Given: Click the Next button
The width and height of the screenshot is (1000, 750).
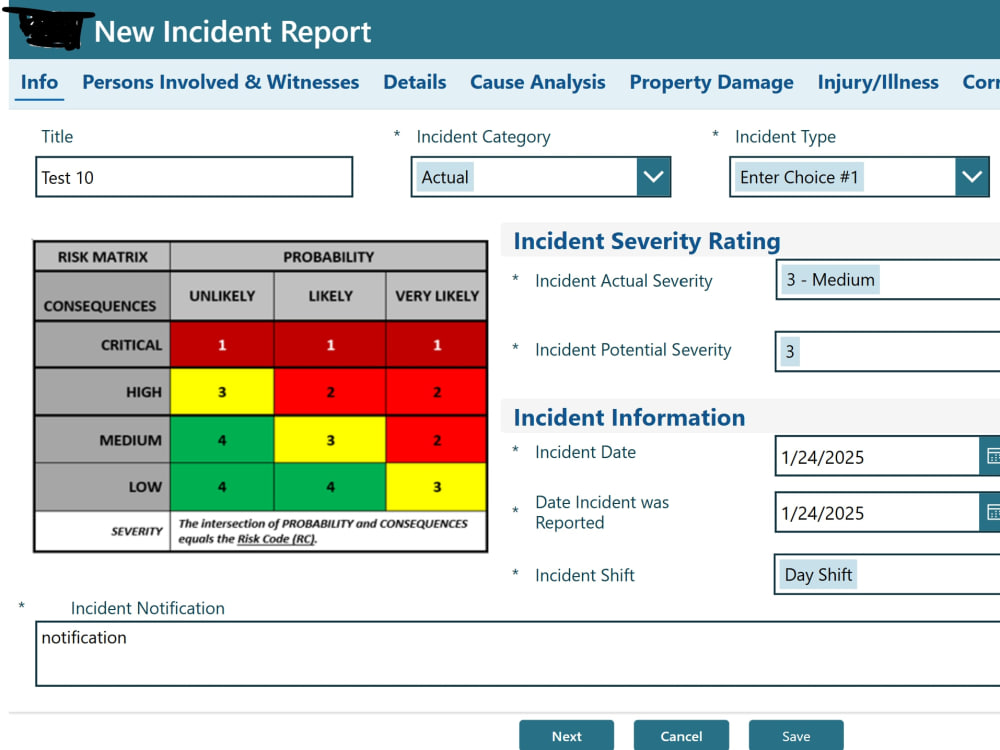Looking at the screenshot, I should [x=566, y=736].
